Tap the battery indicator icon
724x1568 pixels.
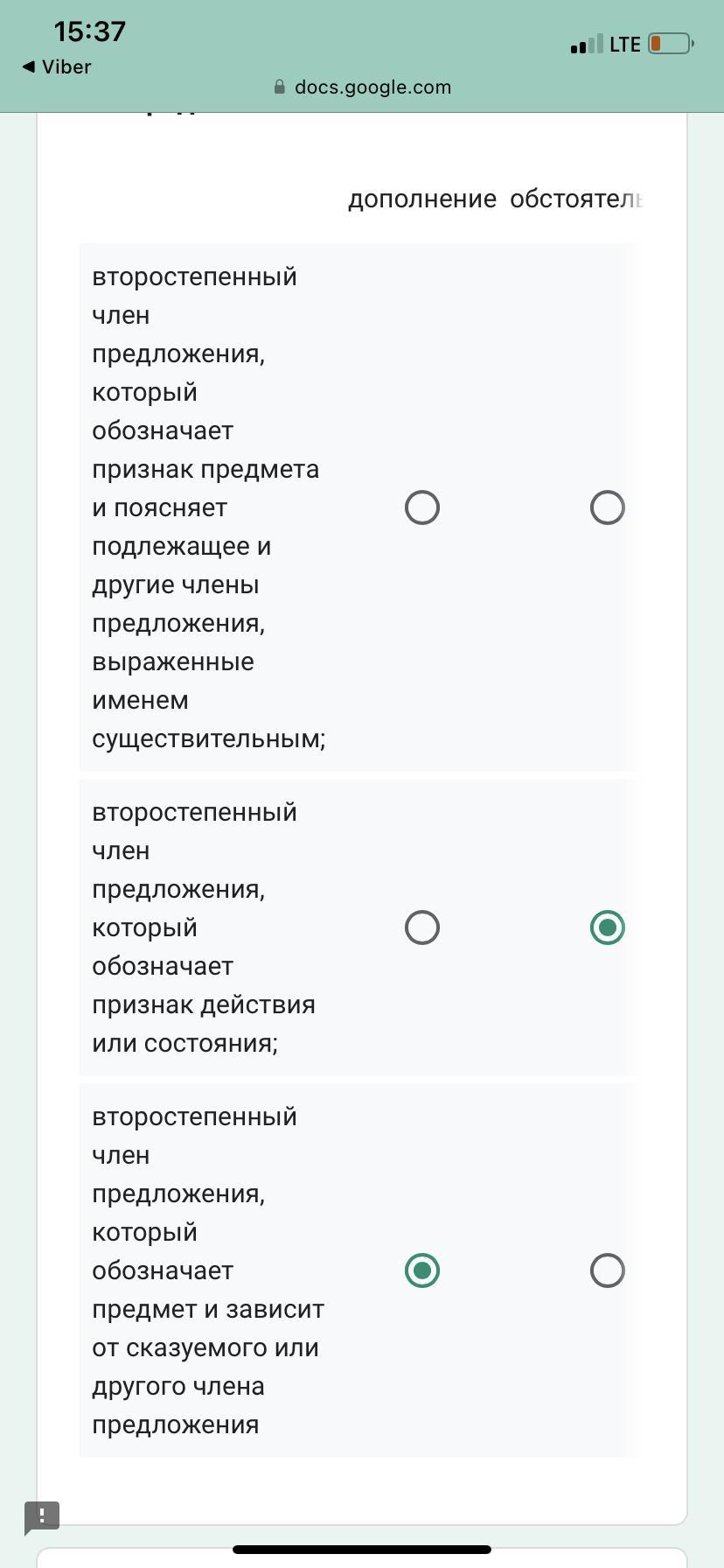pyautogui.click(x=671, y=44)
